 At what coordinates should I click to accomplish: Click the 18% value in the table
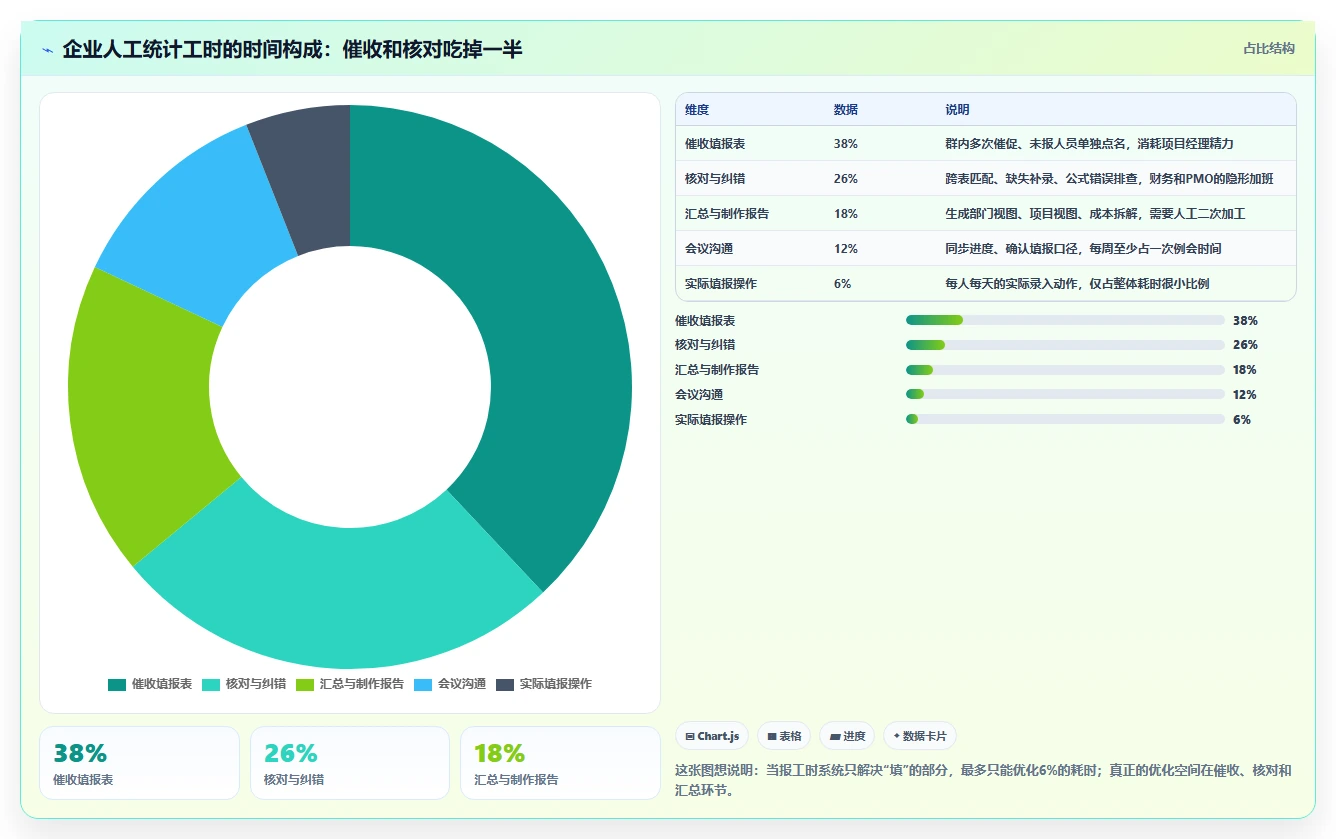845,214
